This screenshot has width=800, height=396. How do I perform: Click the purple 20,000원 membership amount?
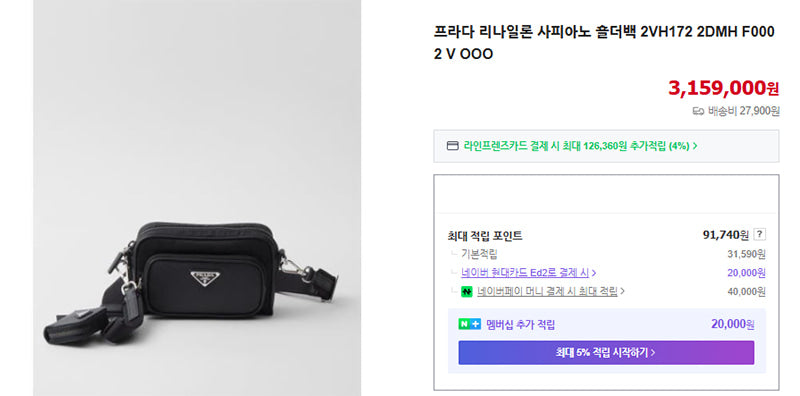point(733,324)
